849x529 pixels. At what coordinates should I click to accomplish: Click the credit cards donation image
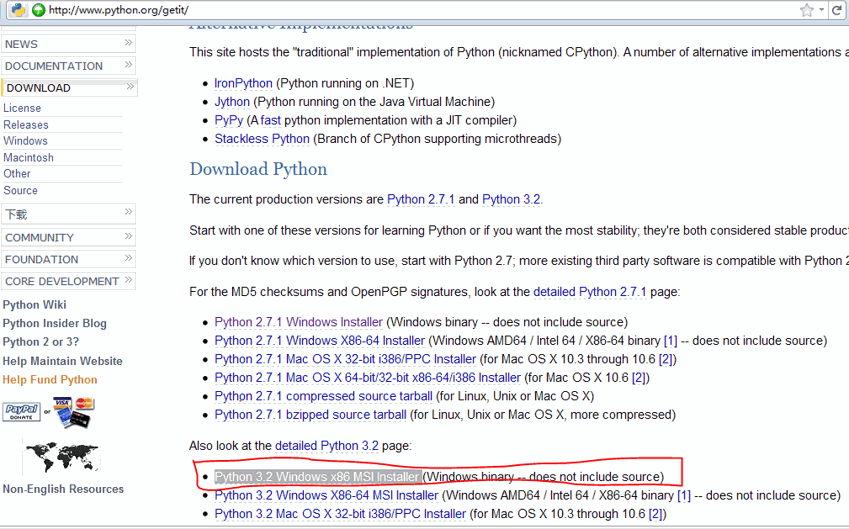coord(74,412)
